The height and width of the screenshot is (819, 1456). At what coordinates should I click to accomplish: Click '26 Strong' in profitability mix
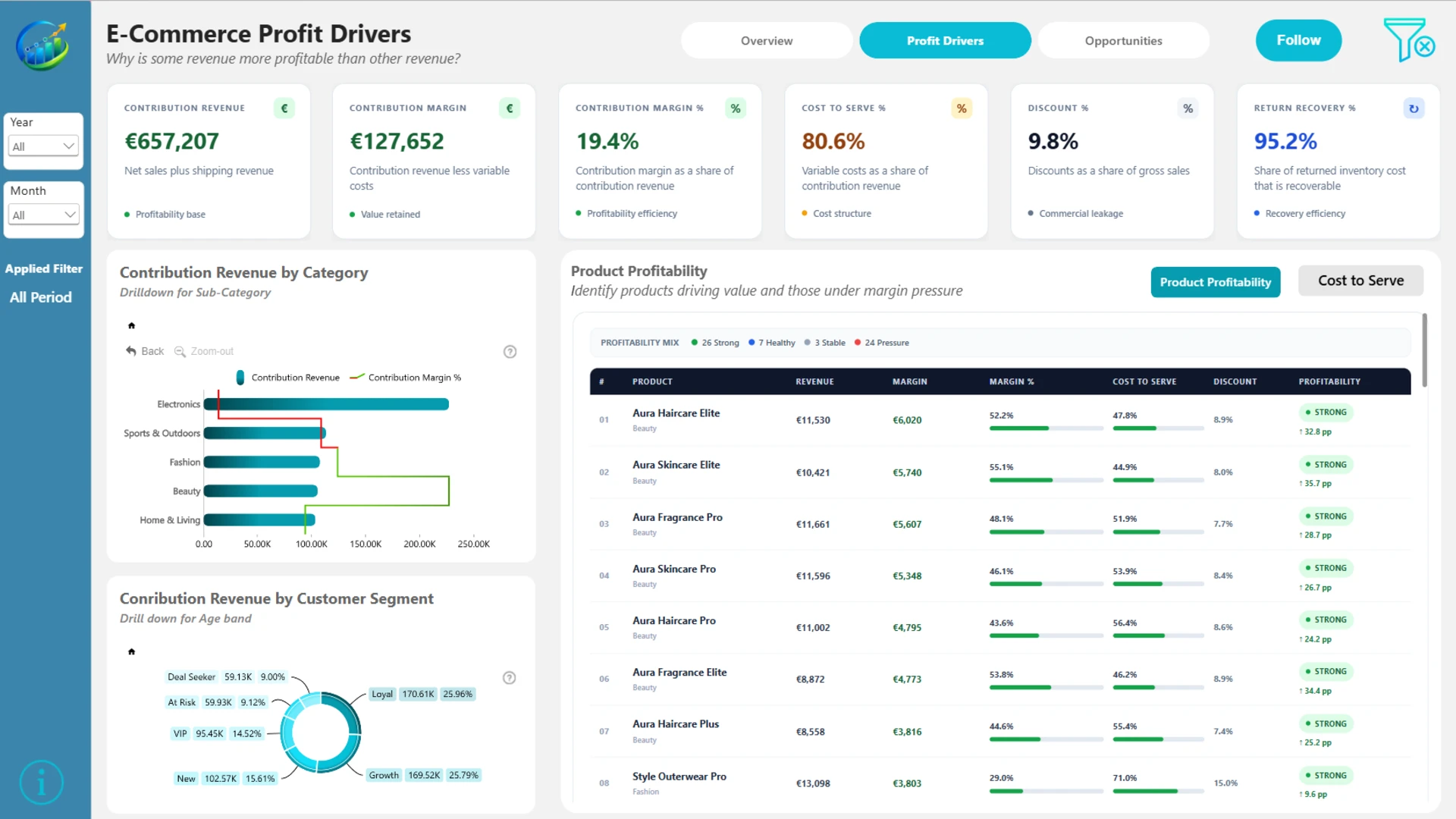(715, 343)
